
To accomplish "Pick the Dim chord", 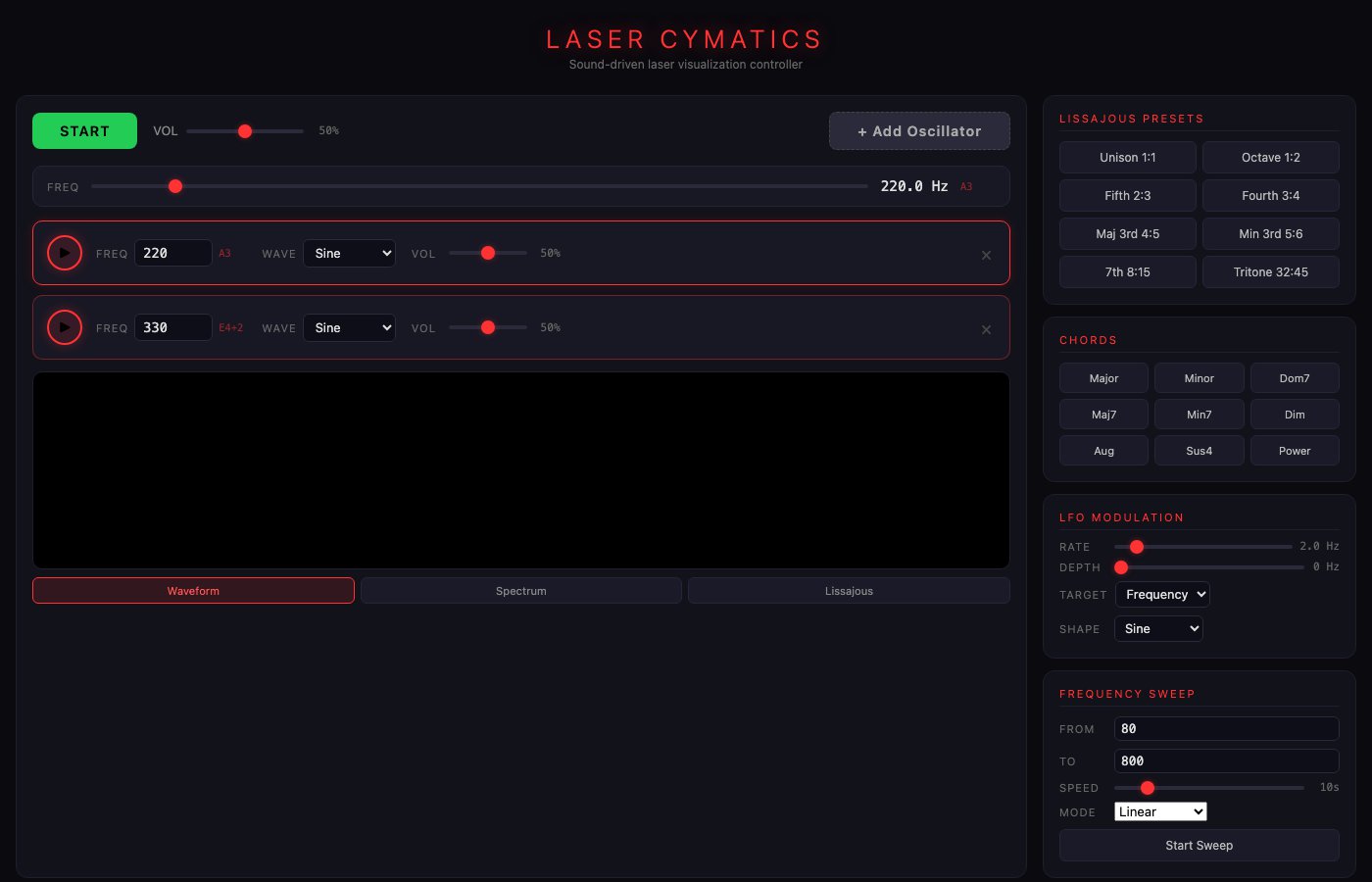I will [x=1295, y=415].
